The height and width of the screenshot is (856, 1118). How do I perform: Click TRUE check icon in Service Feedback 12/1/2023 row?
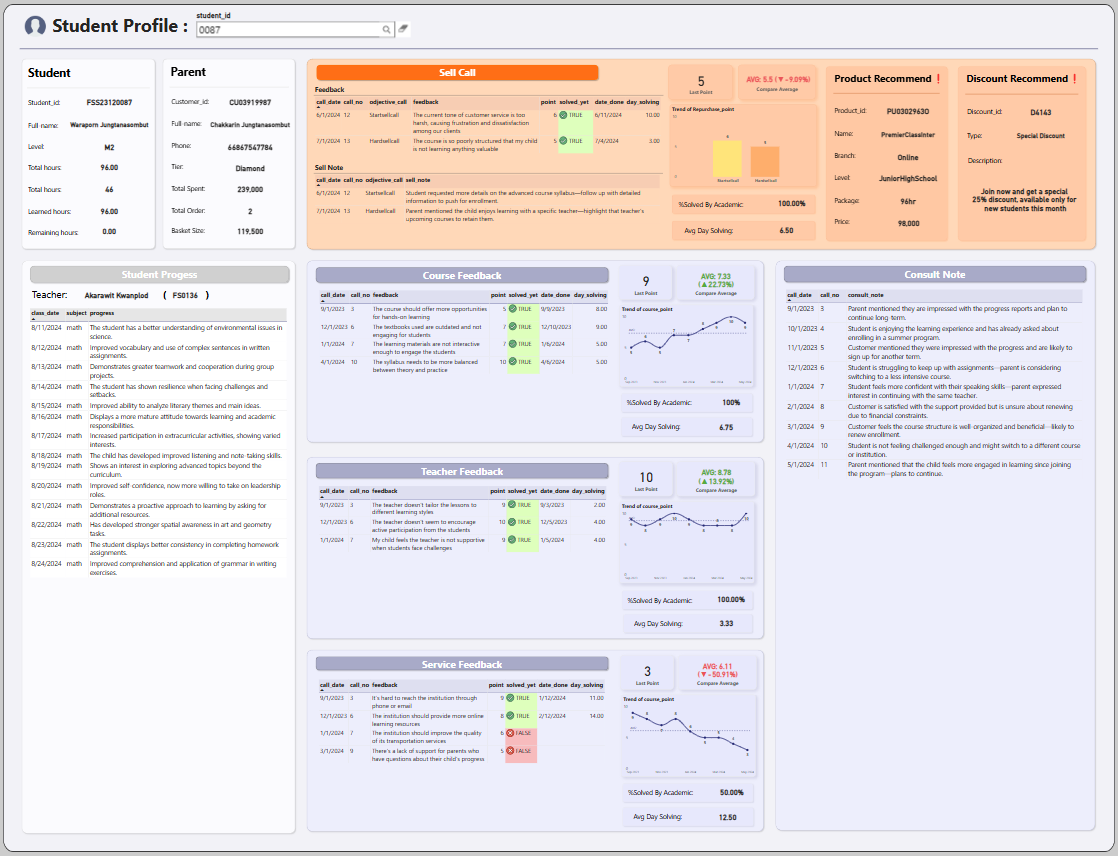[x=511, y=716]
